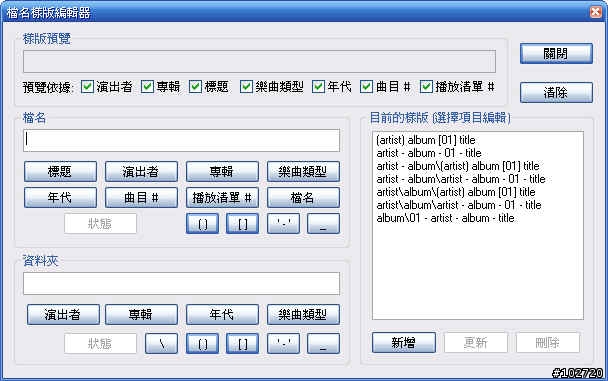Click the 資料夾 text input field

[x=181, y=283]
